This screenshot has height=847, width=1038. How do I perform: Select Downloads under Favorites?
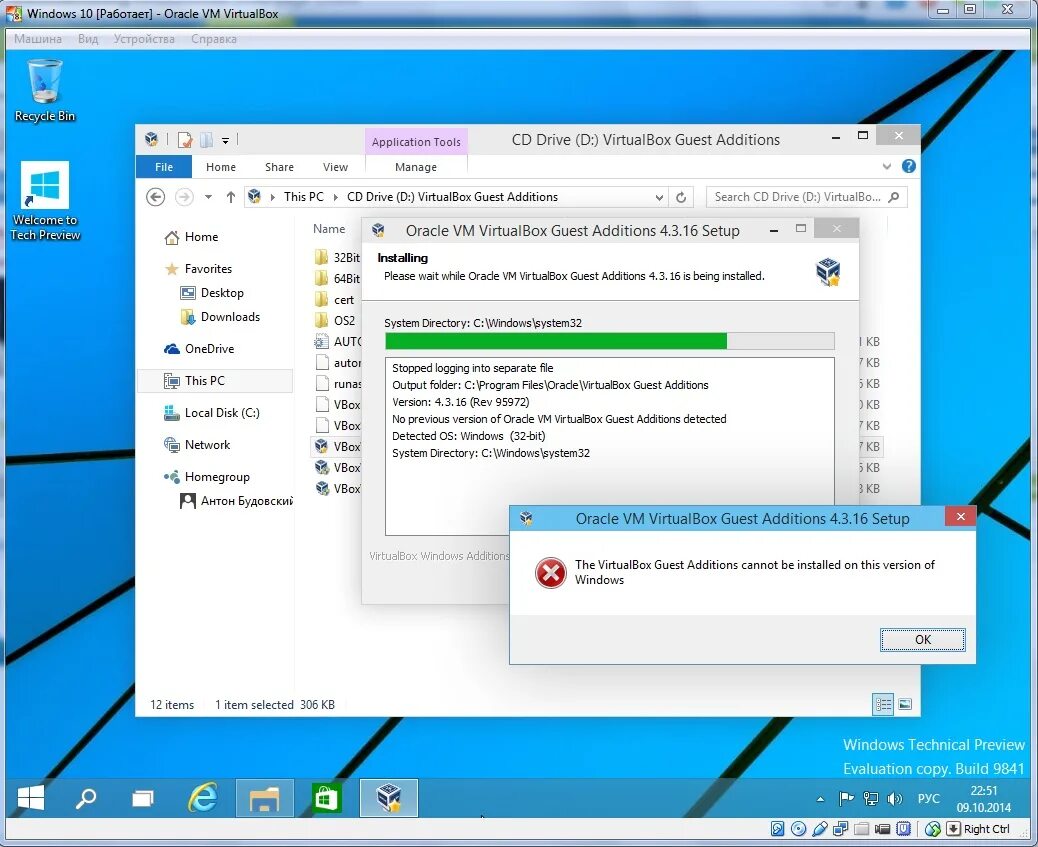click(220, 317)
